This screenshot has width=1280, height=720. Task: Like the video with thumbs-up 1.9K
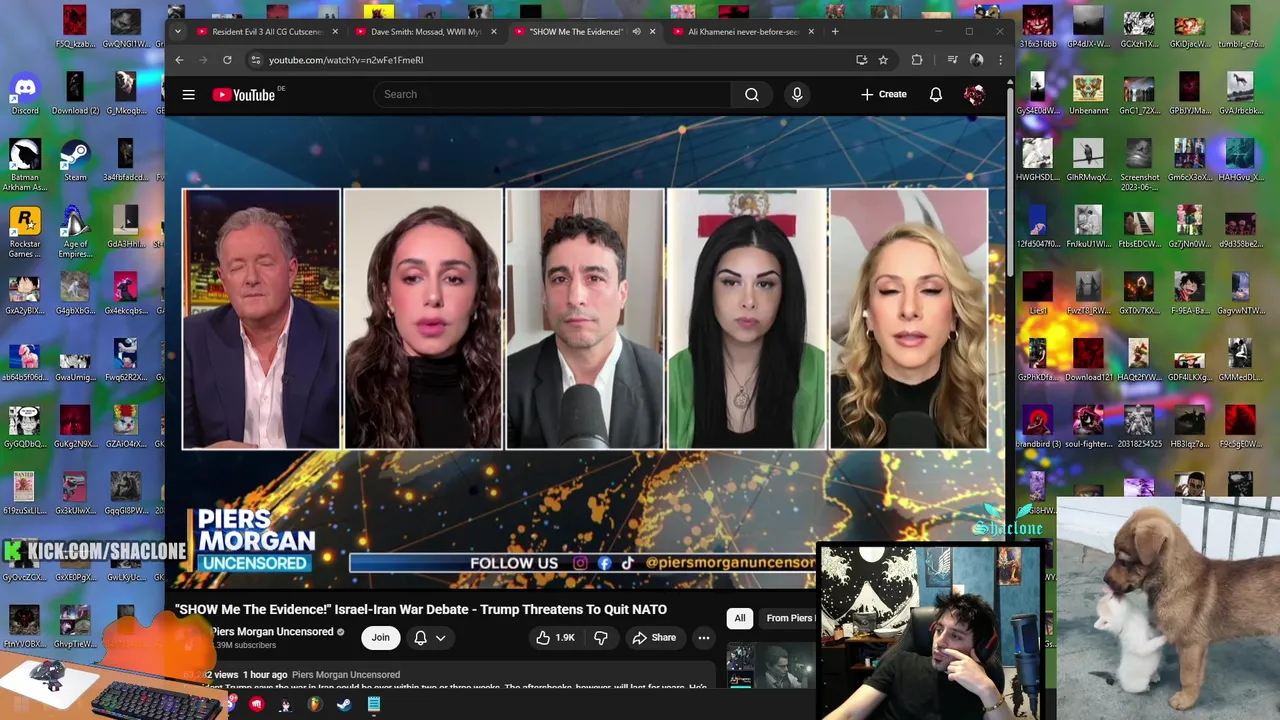pos(555,638)
